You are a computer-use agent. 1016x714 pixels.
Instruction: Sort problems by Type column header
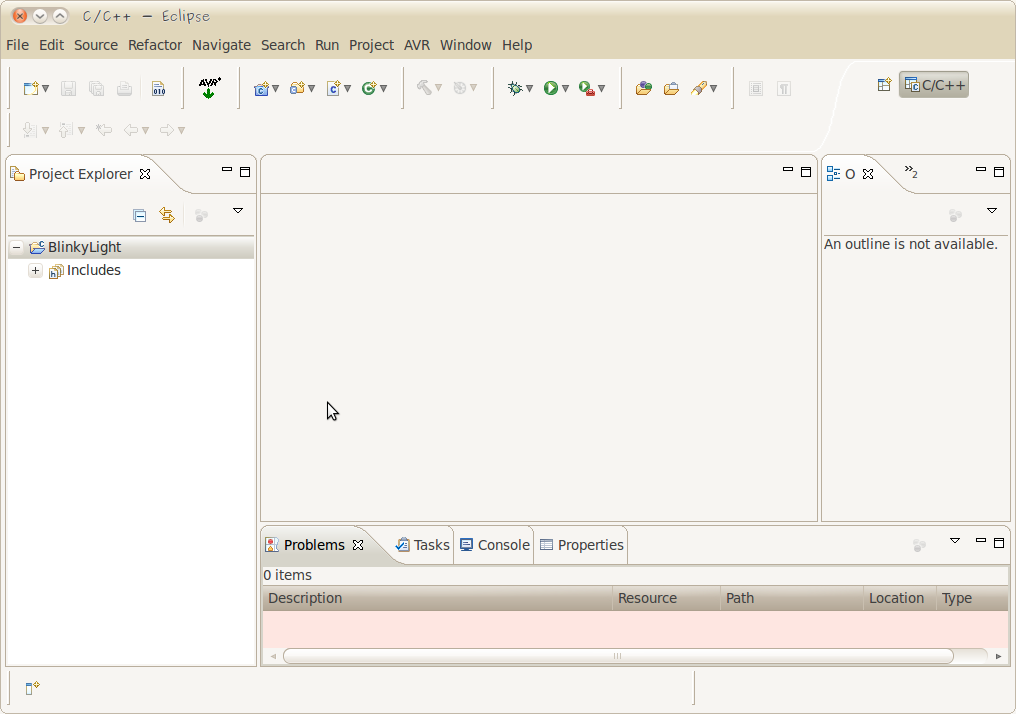point(972,598)
